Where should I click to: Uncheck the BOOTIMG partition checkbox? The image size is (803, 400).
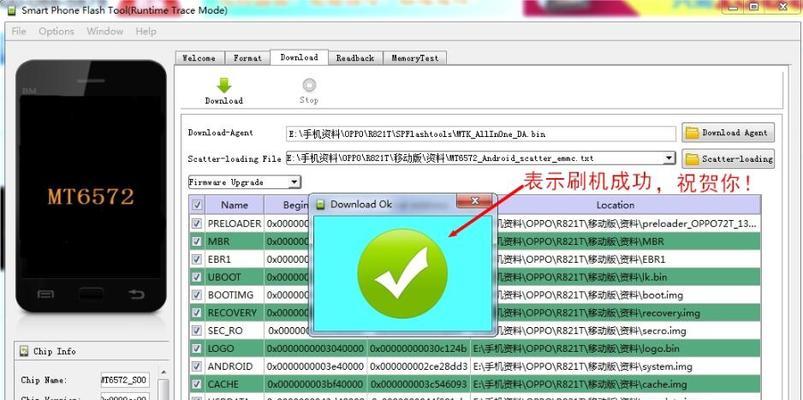tap(197, 295)
